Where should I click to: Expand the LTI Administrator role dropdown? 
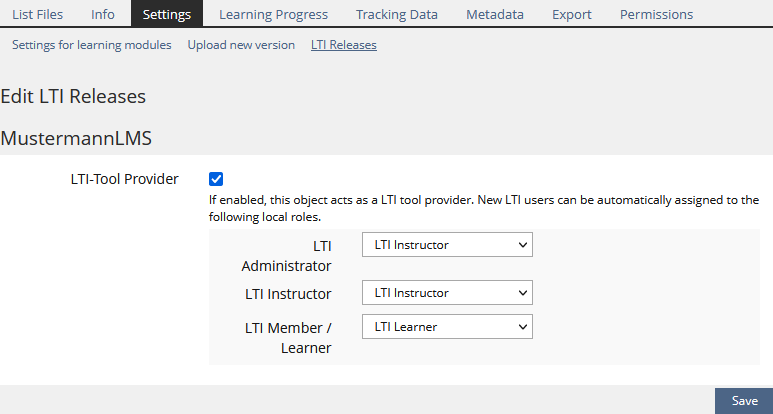[447, 245]
